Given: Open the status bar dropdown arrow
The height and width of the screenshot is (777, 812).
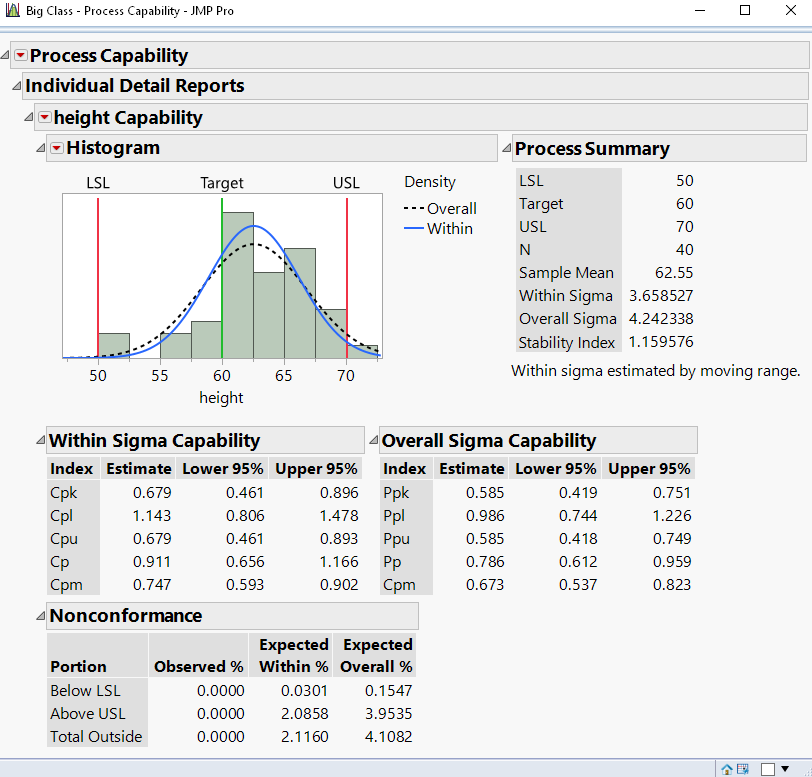Looking at the screenshot, I should click(785, 769).
